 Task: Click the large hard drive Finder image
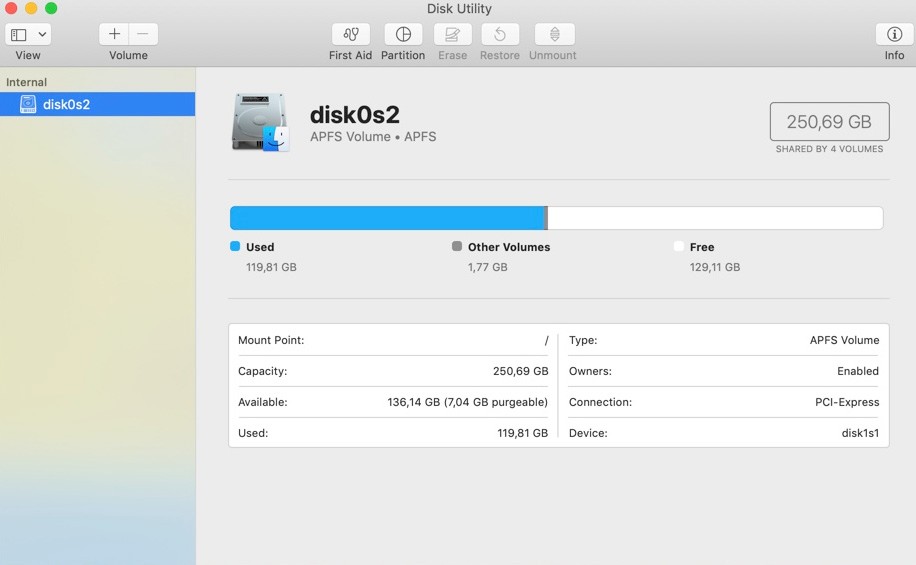pos(260,122)
